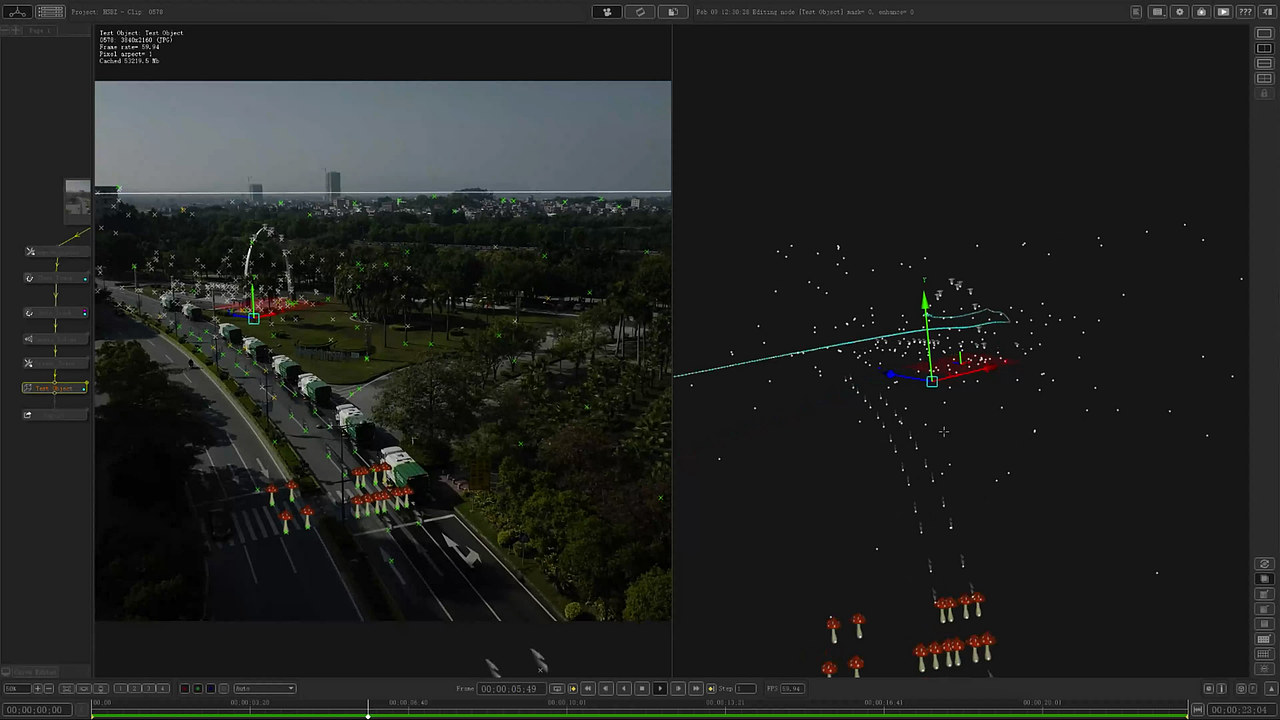Zoom in with the plus button
Screen dimensions: 1280x720
pos(38,688)
